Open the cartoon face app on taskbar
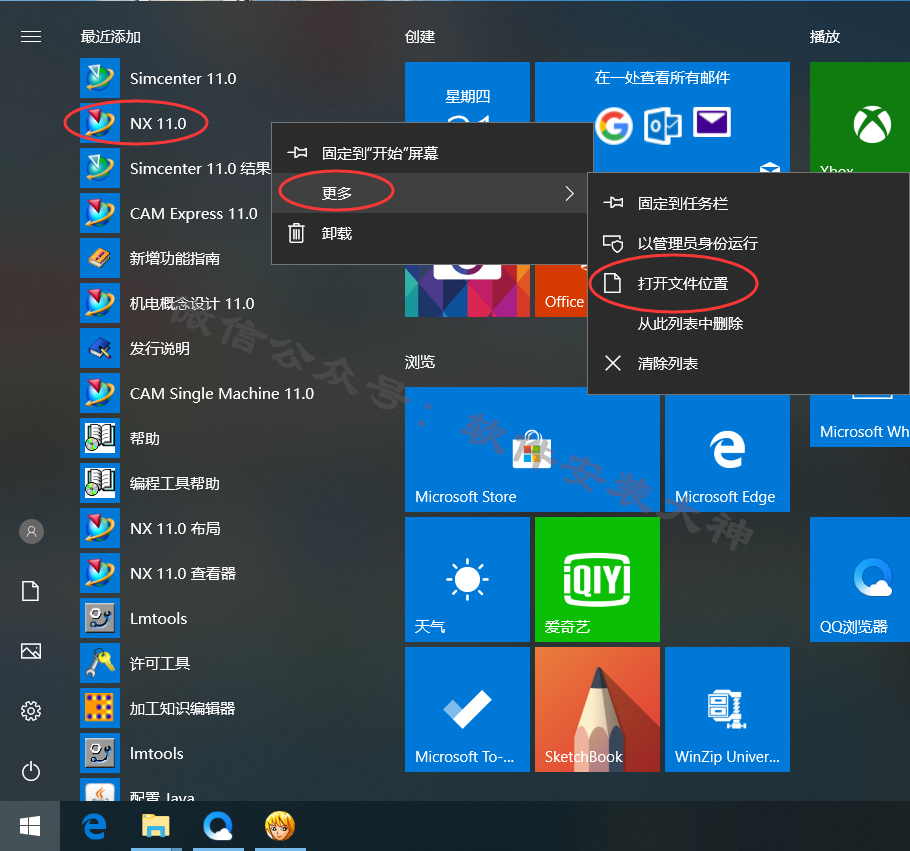 [x=280, y=826]
